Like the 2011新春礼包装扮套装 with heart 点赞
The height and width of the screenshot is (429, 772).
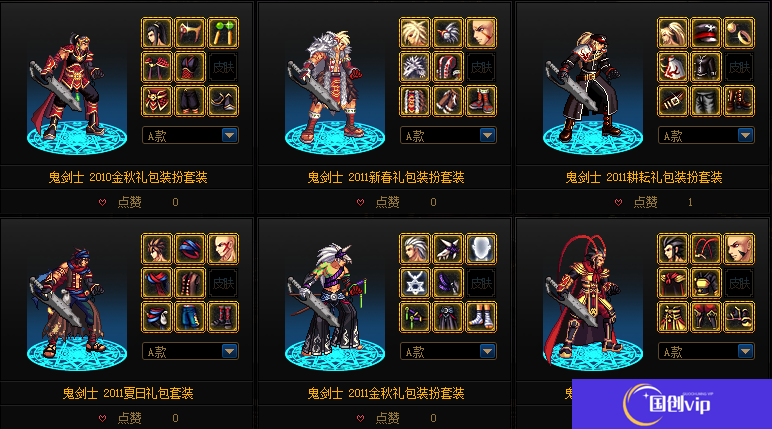click(378, 202)
